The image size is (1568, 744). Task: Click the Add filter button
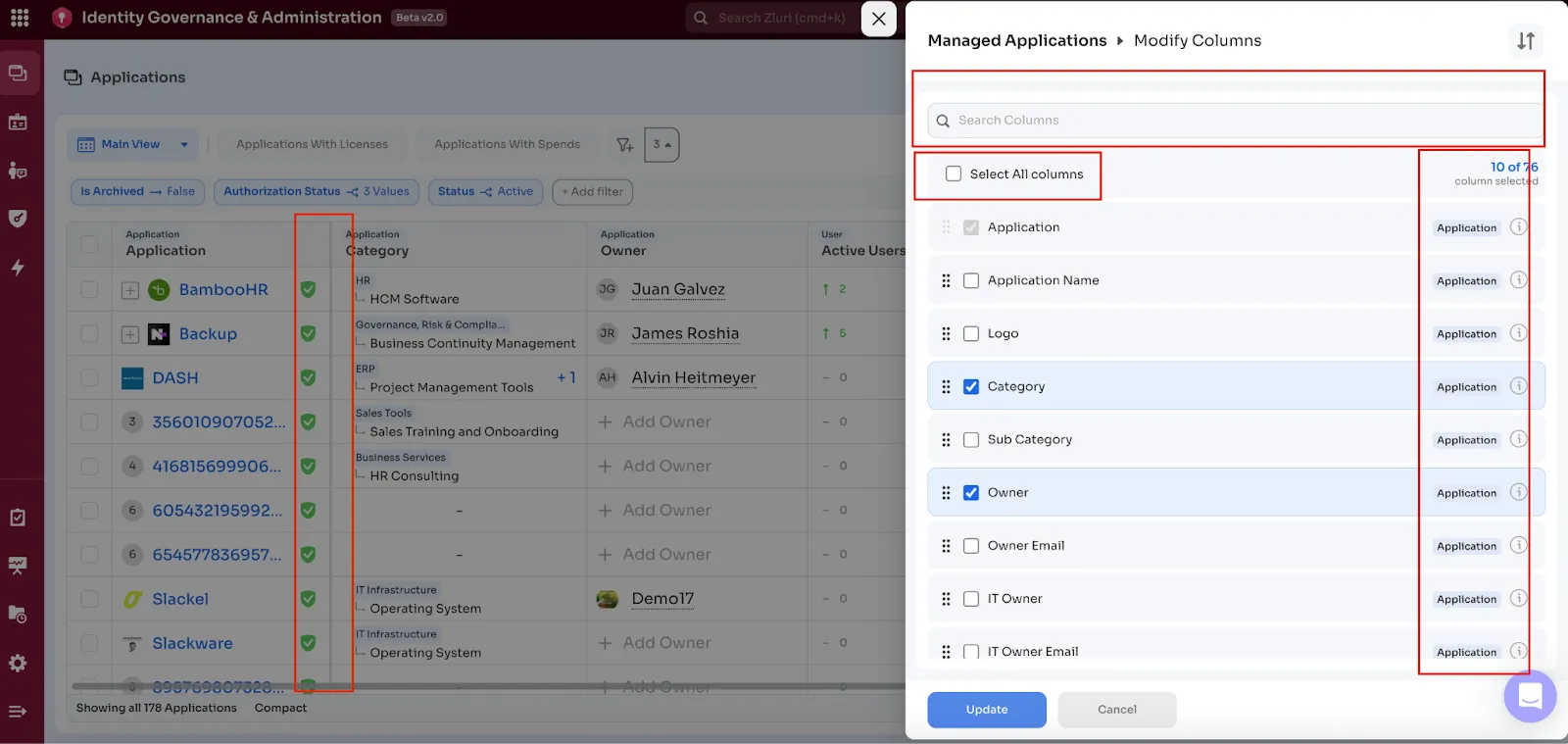592,191
